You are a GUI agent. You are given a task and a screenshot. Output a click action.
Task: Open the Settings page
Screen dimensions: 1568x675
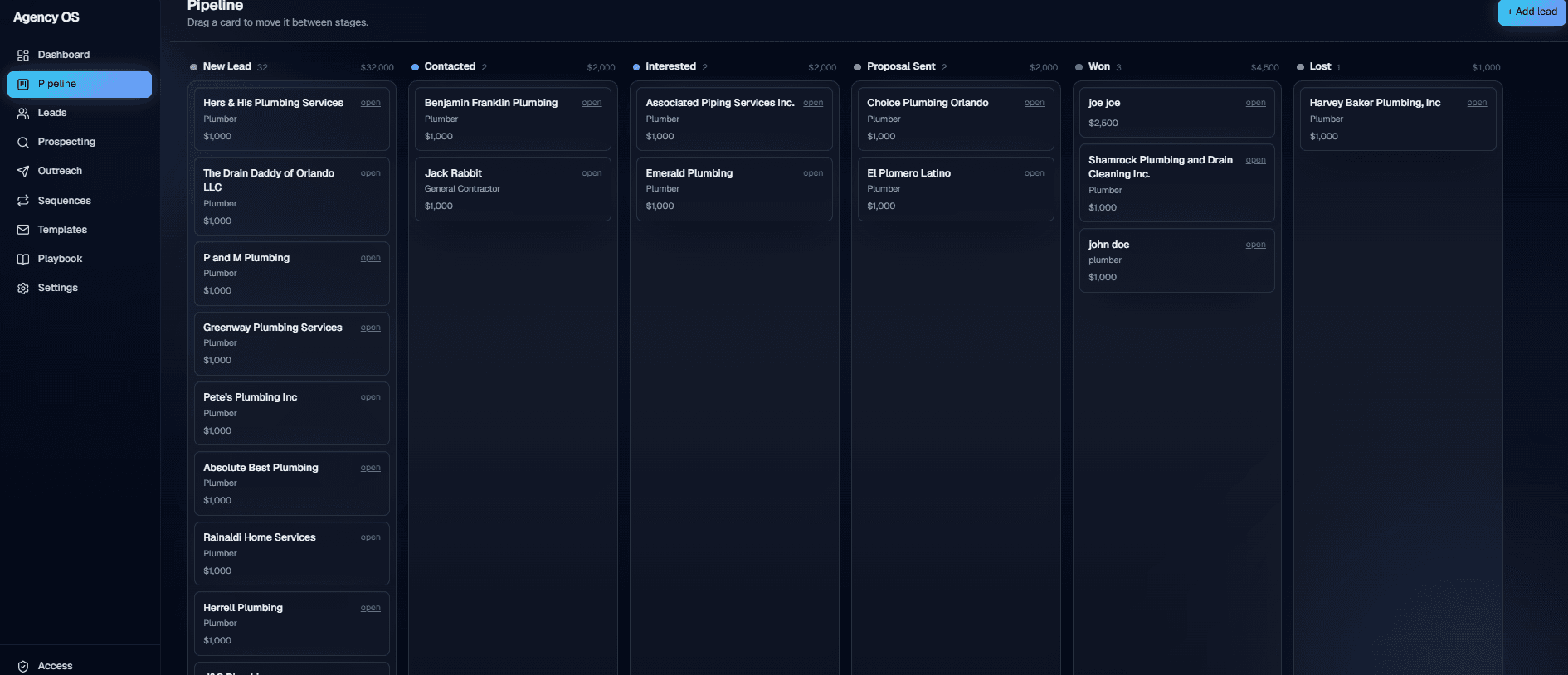pos(80,288)
